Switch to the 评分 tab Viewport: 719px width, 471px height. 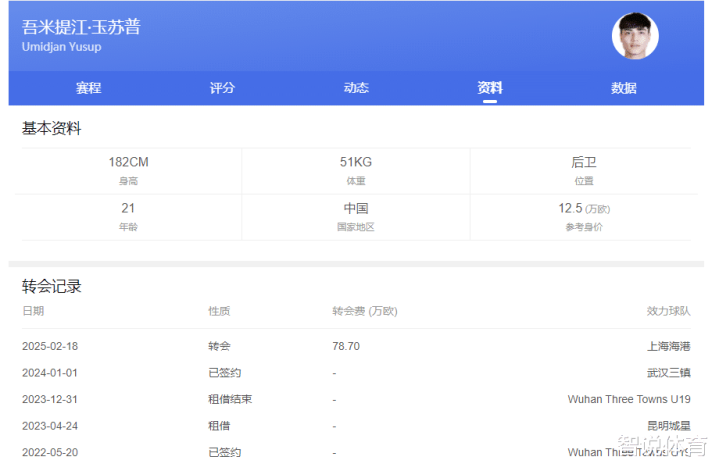coord(222,88)
